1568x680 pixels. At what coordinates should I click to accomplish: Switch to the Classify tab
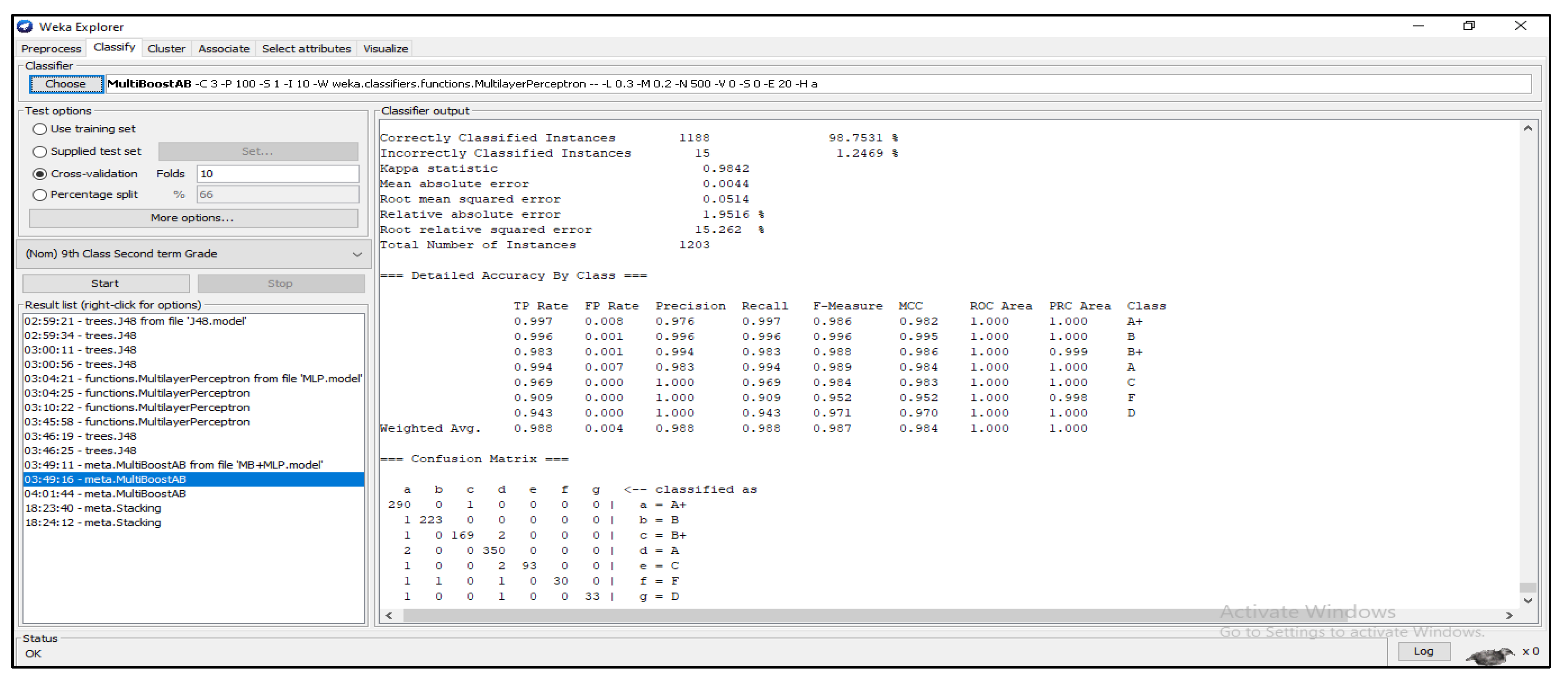[x=114, y=48]
